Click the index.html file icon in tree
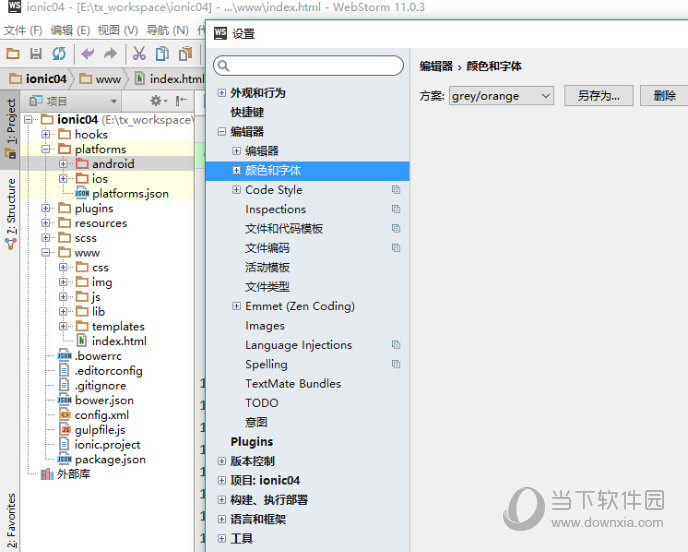The width and height of the screenshot is (688, 552). tap(82, 341)
